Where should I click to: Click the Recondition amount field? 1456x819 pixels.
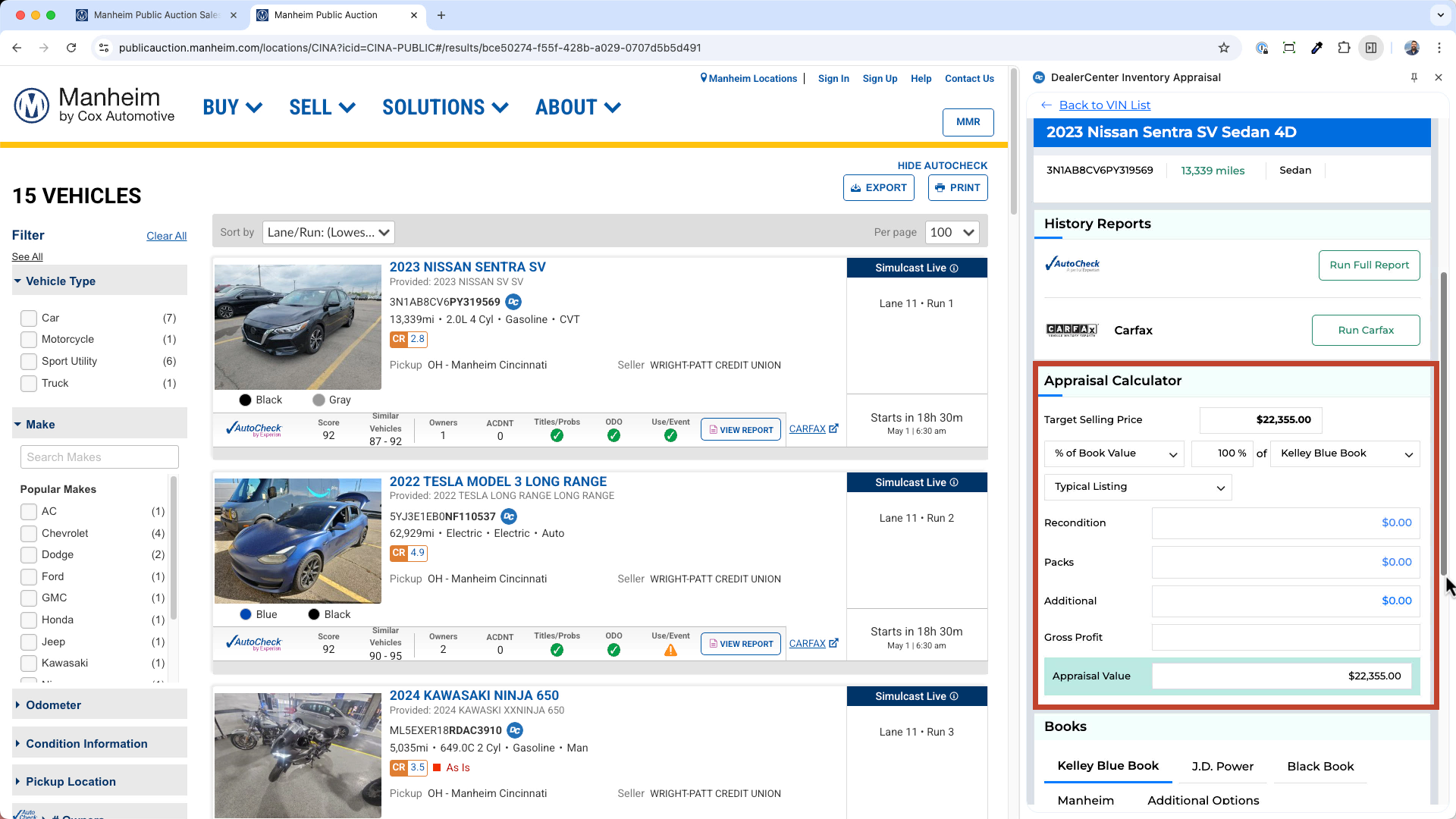tap(1285, 523)
